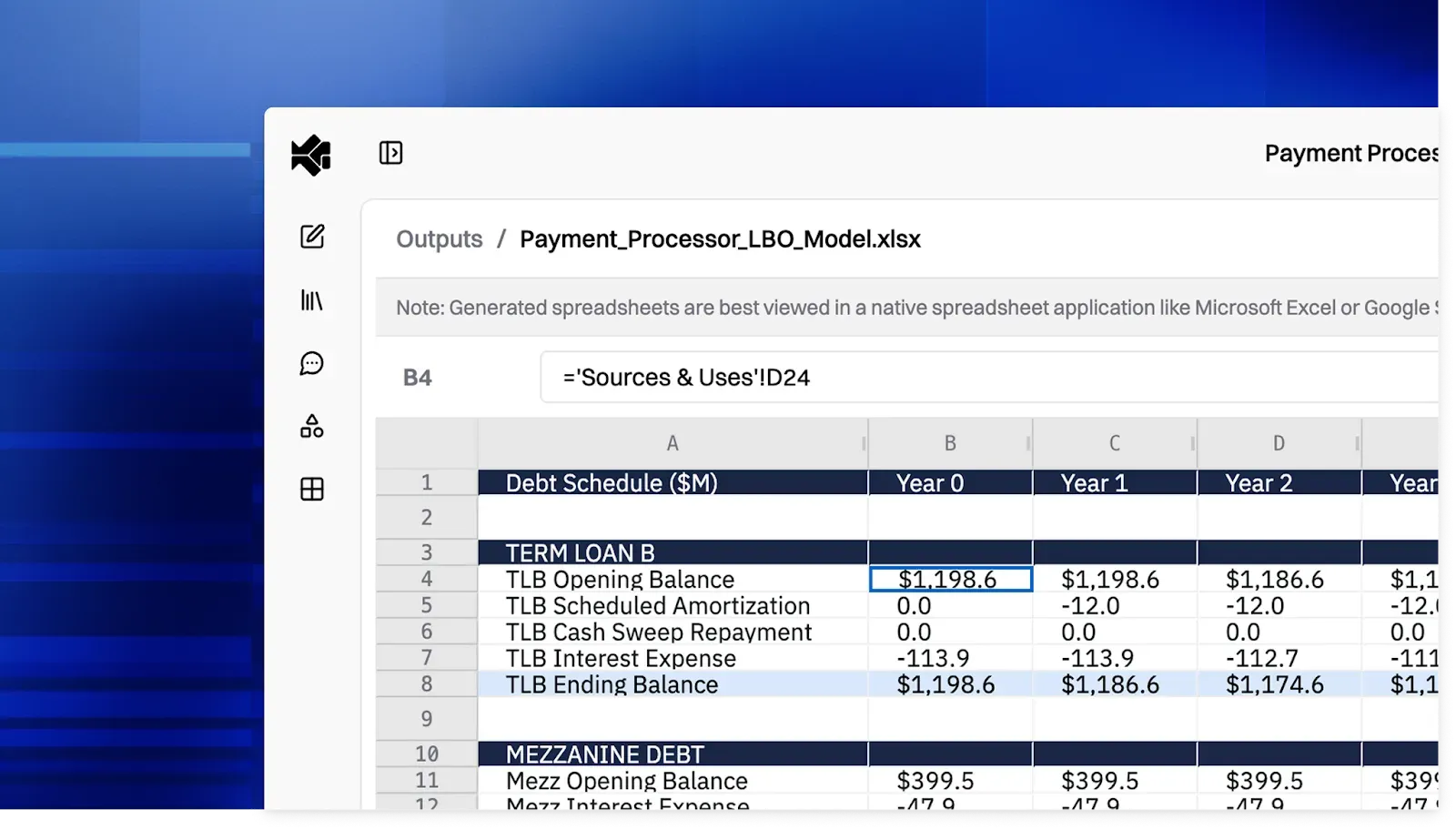This screenshot has height=830, width=1456.
Task: Open the library books icon
Action: click(312, 300)
